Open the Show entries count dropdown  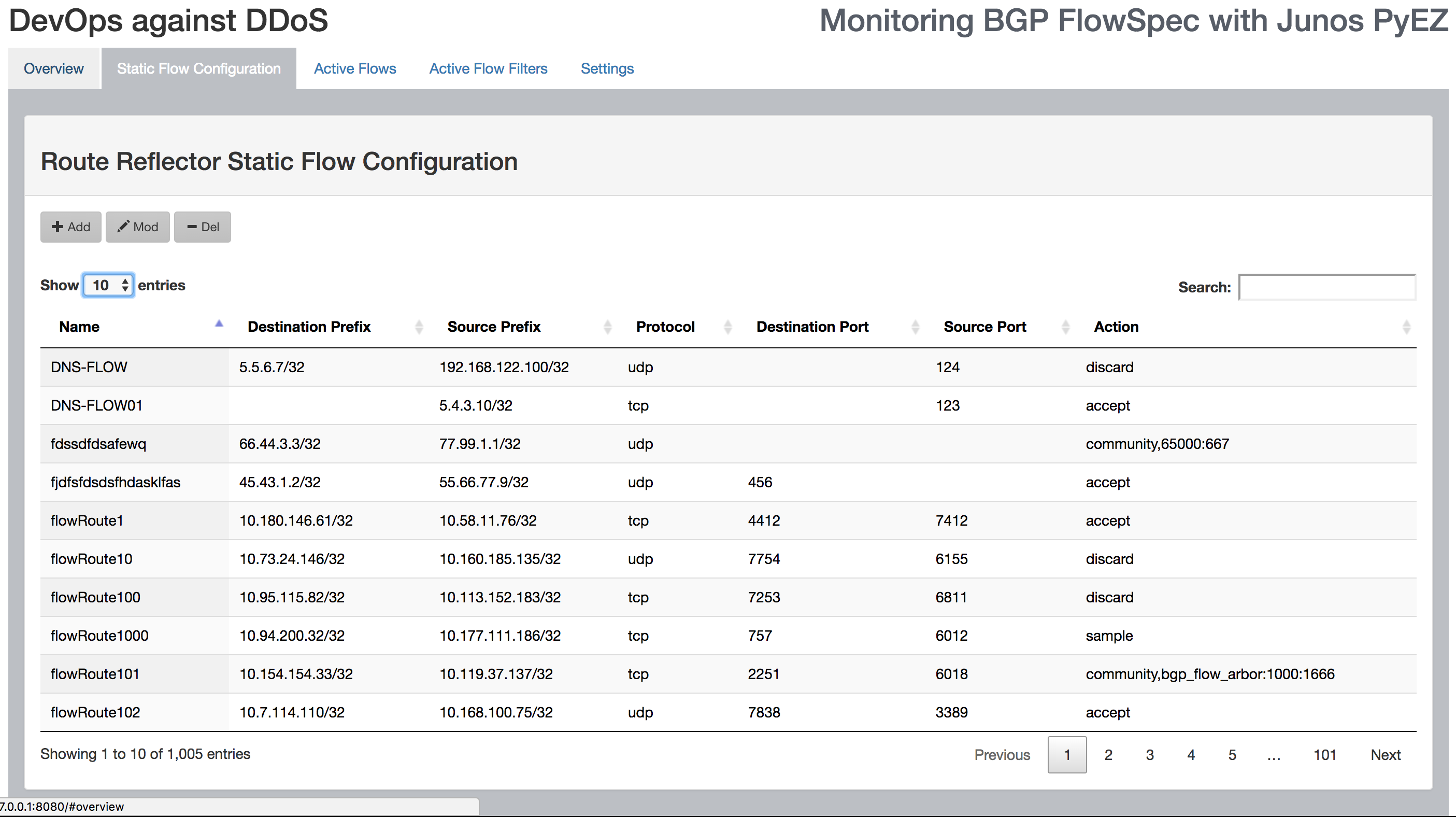108,285
